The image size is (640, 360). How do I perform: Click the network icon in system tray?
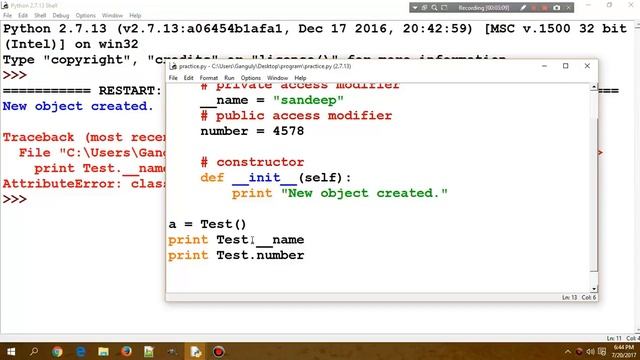pyautogui.click(x=602, y=352)
